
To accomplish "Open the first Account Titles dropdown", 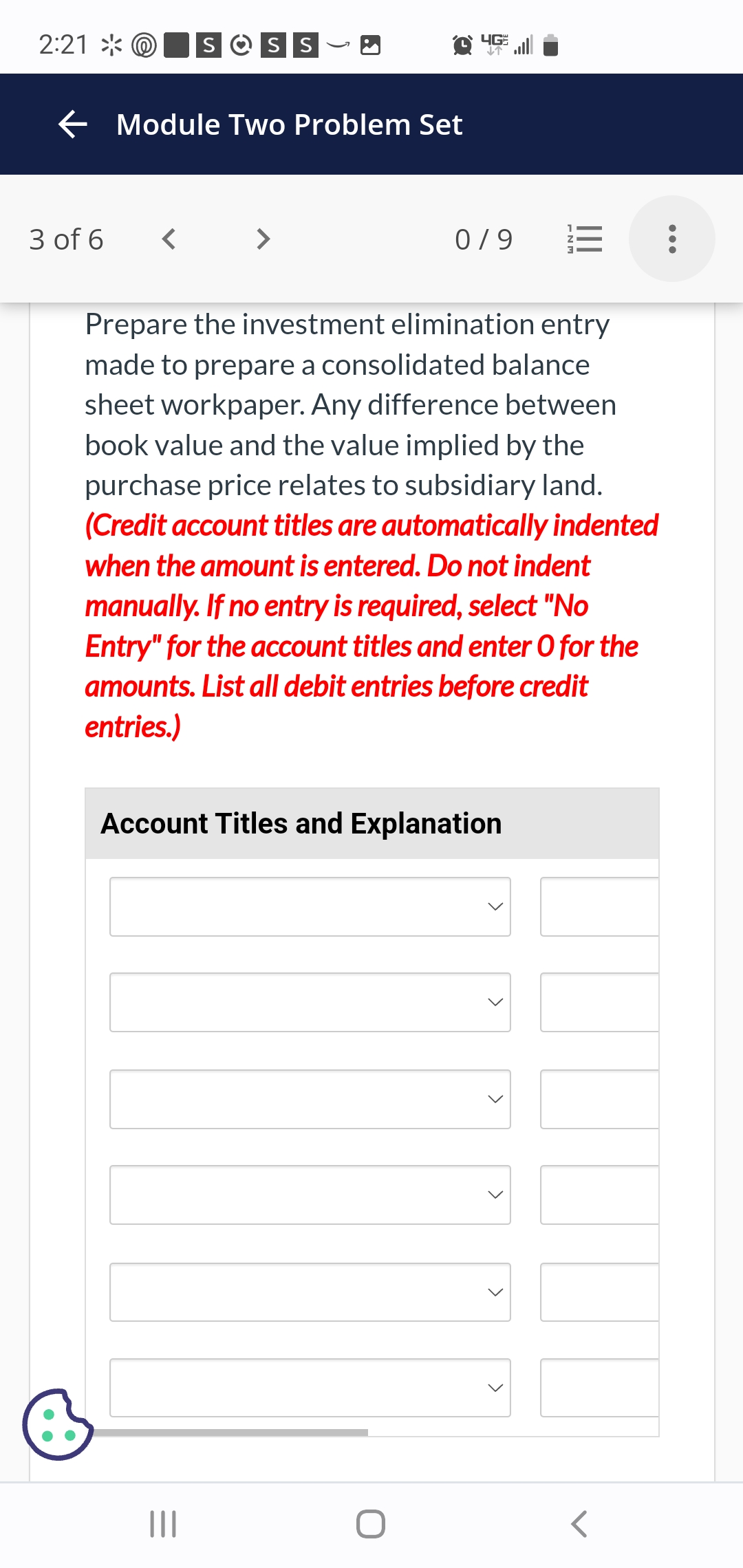I will [x=310, y=906].
